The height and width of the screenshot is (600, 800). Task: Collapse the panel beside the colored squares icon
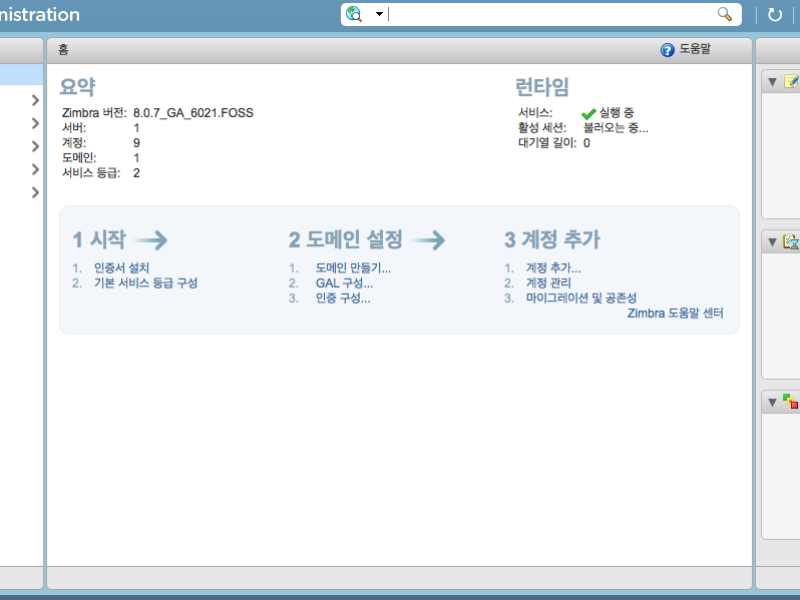click(772, 403)
